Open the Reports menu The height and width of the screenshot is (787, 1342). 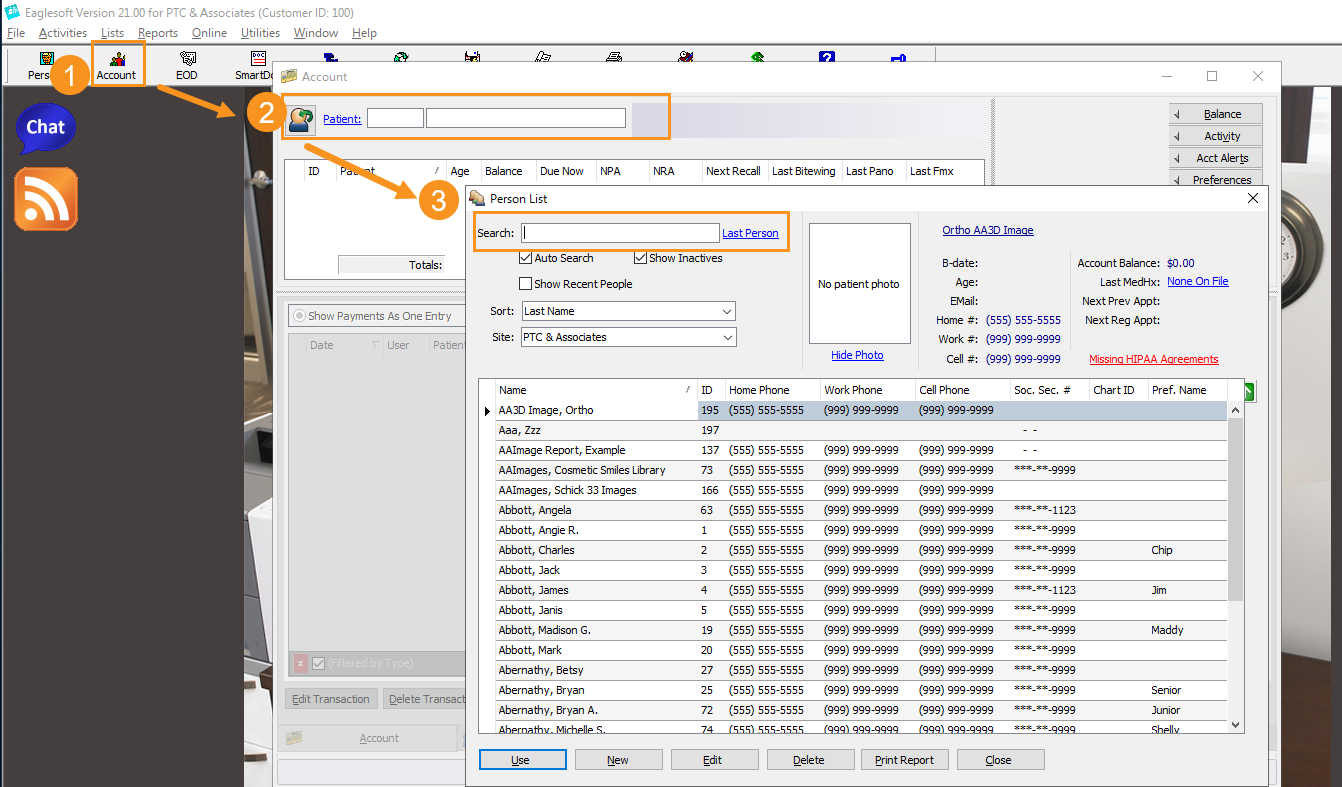coord(158,33)
